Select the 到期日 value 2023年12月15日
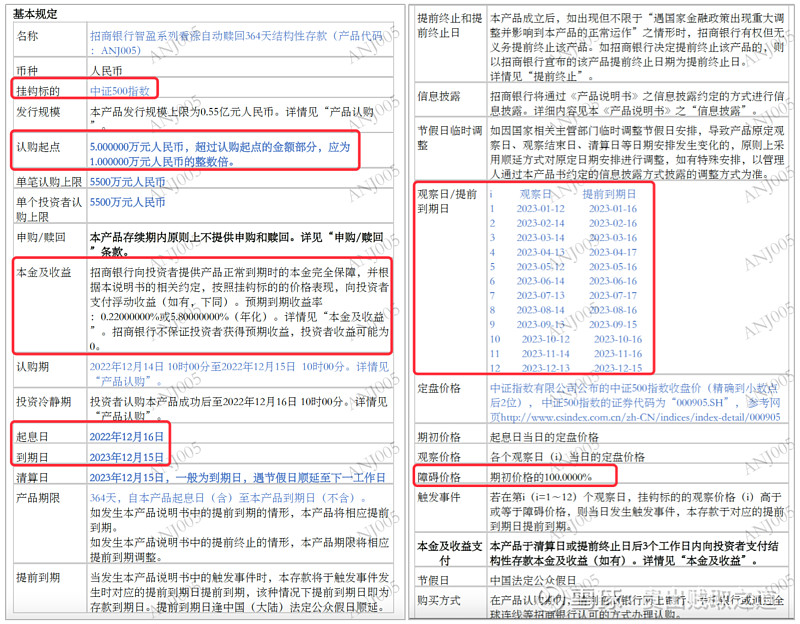This screenshot has height=624, width=800. (127, 457)
